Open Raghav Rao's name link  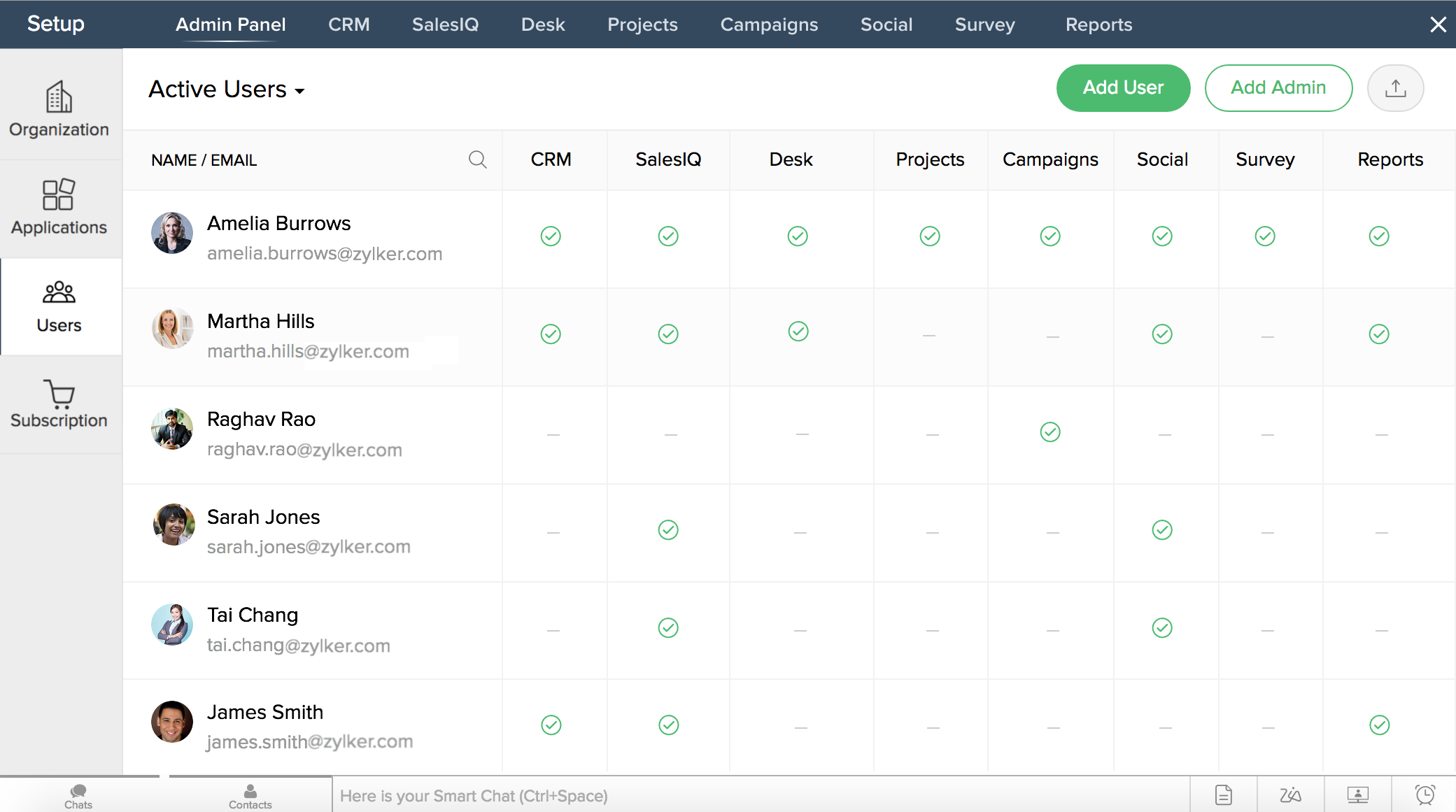coord(261,419)
